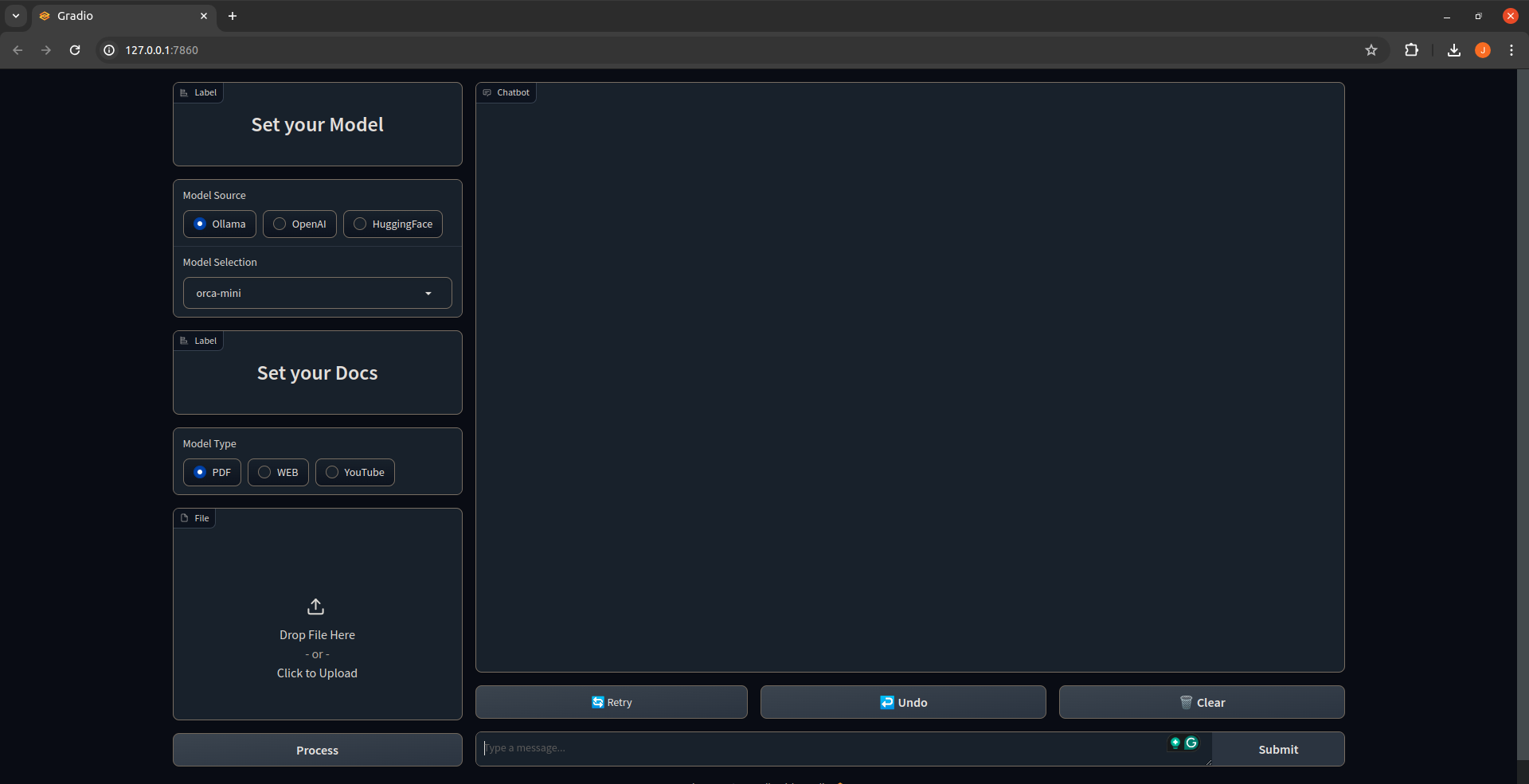Click the address bar showing 127.0.0.1:7860
This screenshot has width=1529, height=784.
(741, 50)
